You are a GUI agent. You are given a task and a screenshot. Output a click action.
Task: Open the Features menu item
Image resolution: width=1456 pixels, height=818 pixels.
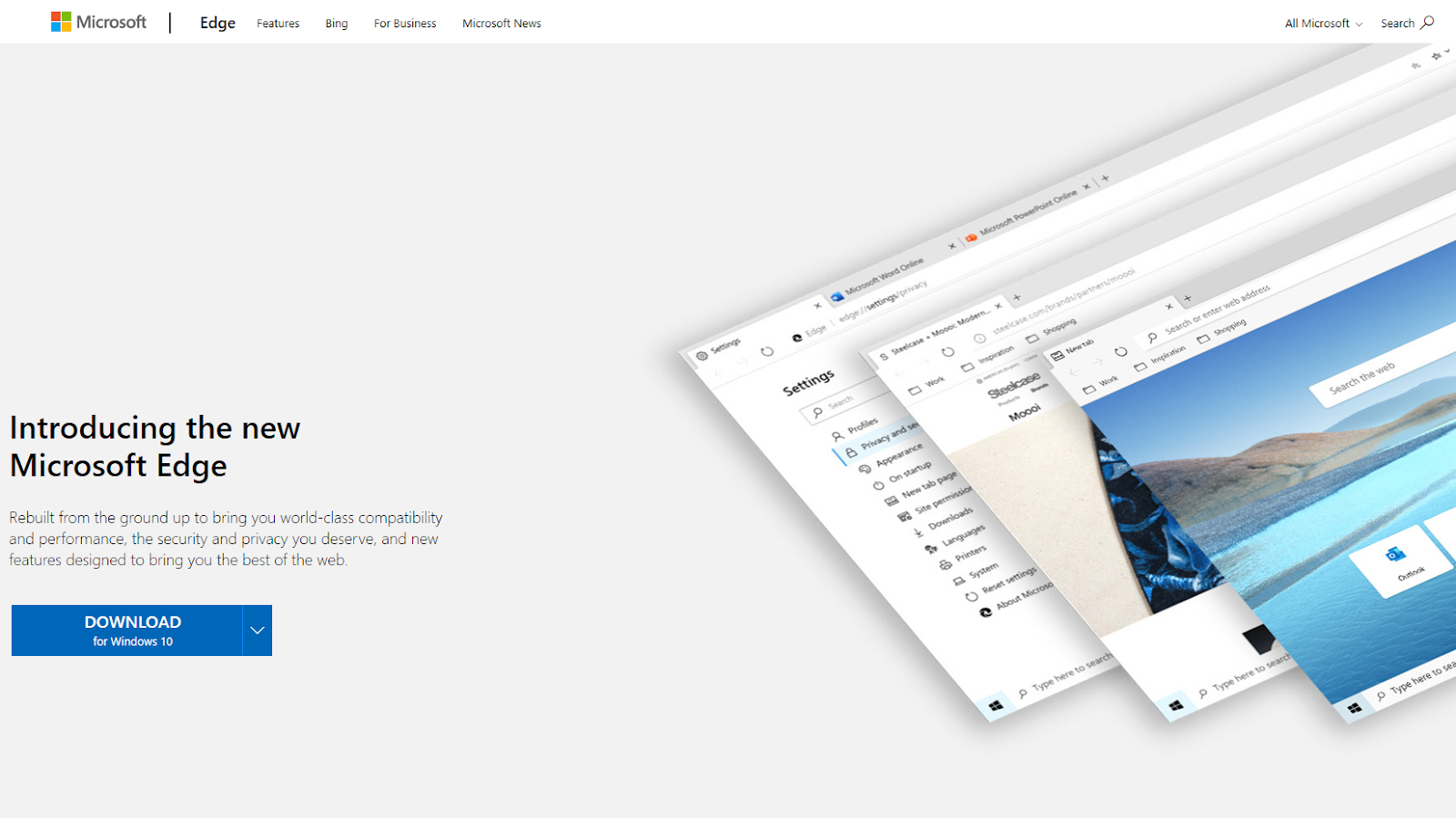tap(278, 24)
